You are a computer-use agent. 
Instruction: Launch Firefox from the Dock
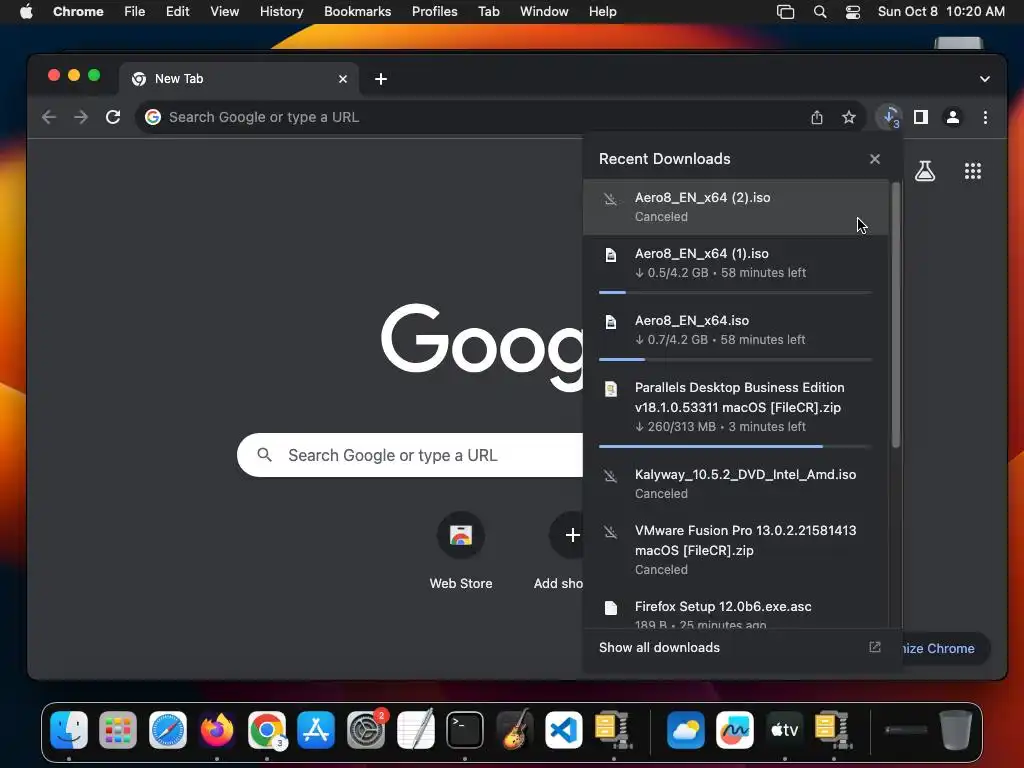(x=217, y=729)
